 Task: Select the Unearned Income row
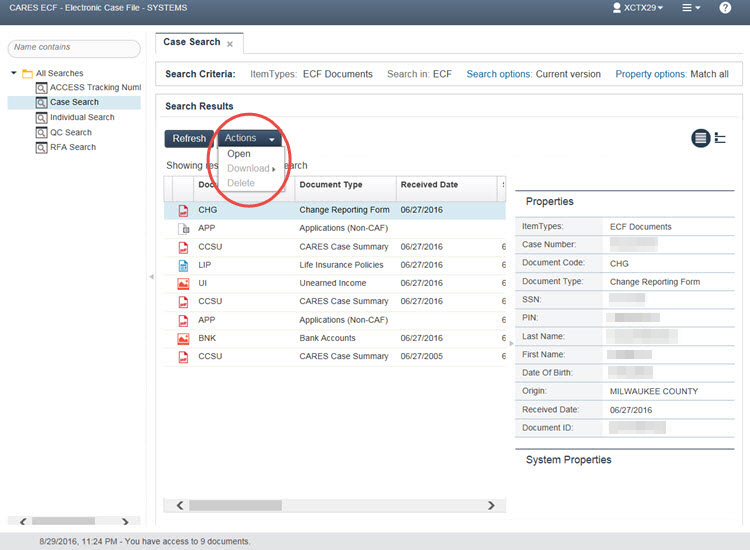[x=335, y=284]
